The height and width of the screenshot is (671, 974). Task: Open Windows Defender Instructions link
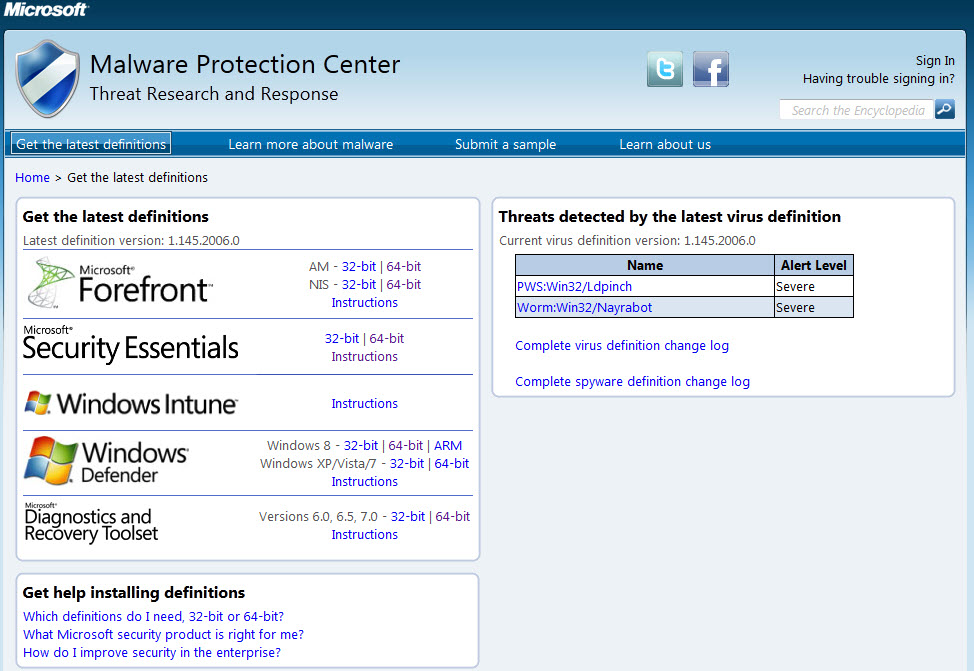(x=365, y=482)
